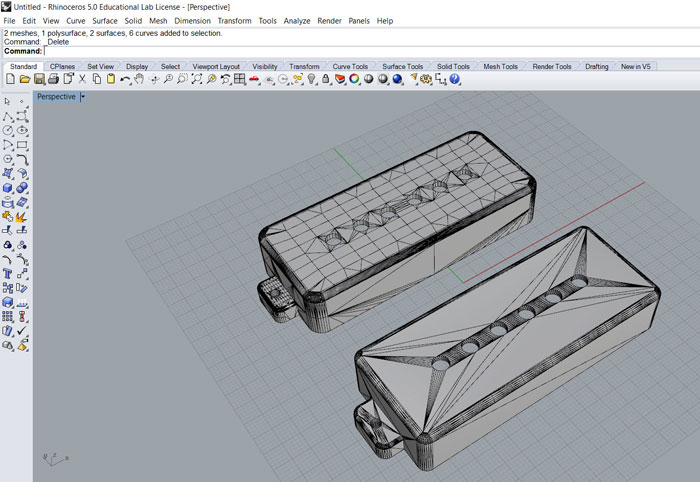
Task: Select the Circle tool in sidebar
Action: pos(8,130)
